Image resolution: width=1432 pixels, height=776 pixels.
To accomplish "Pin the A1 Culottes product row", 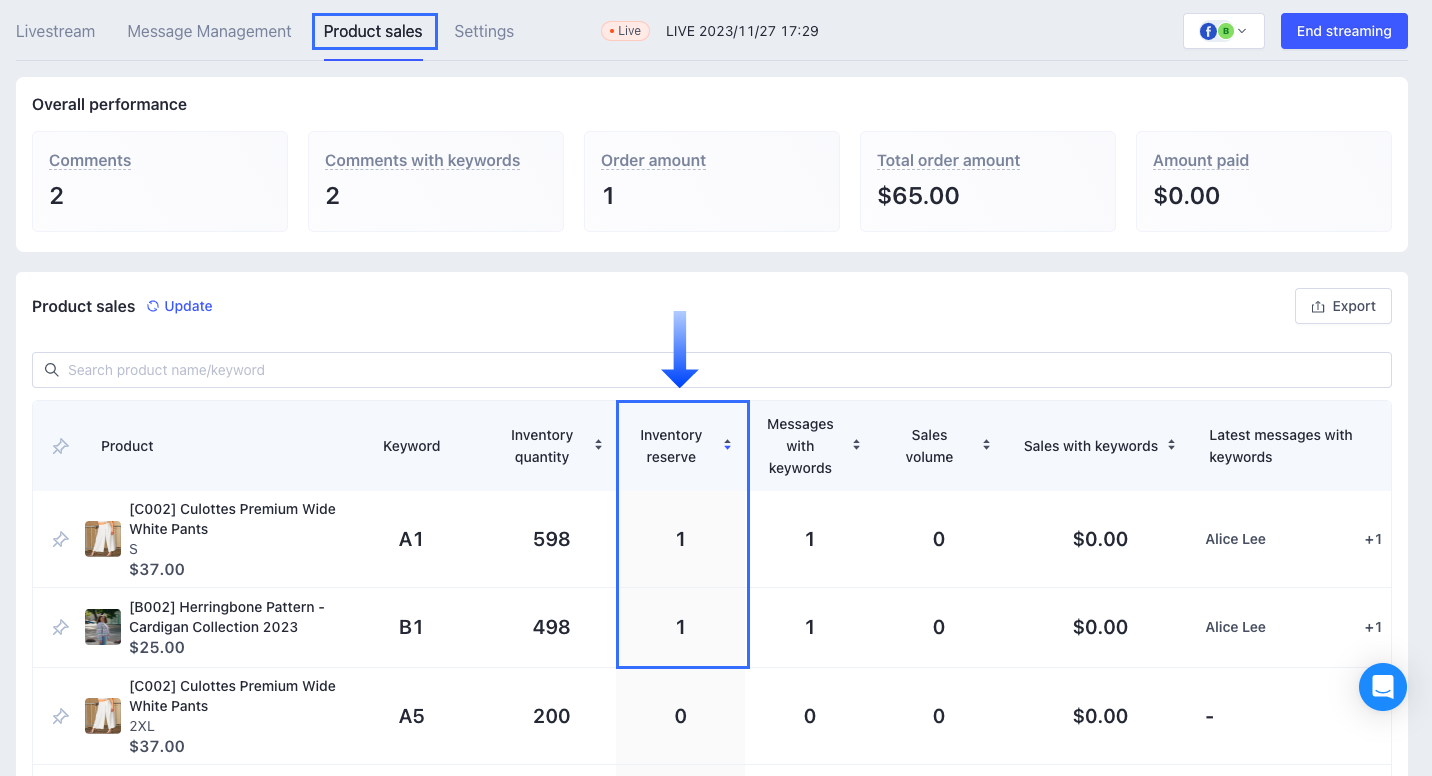I will coord(61,540).
